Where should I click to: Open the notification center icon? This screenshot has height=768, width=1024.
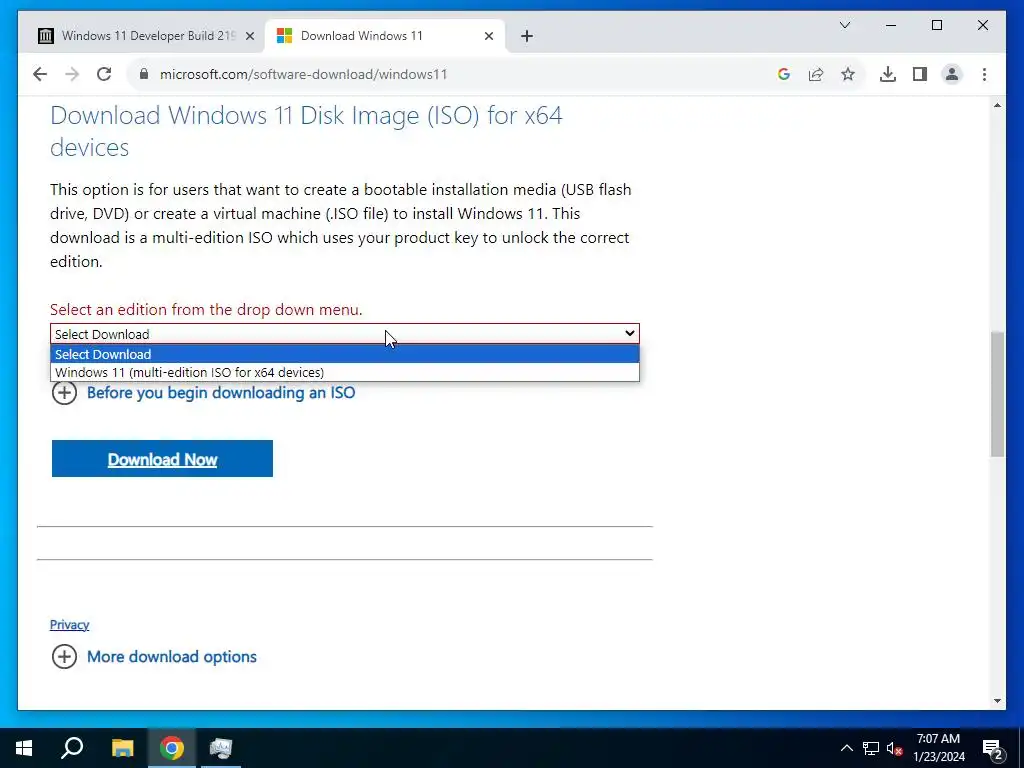pos(992,748)
